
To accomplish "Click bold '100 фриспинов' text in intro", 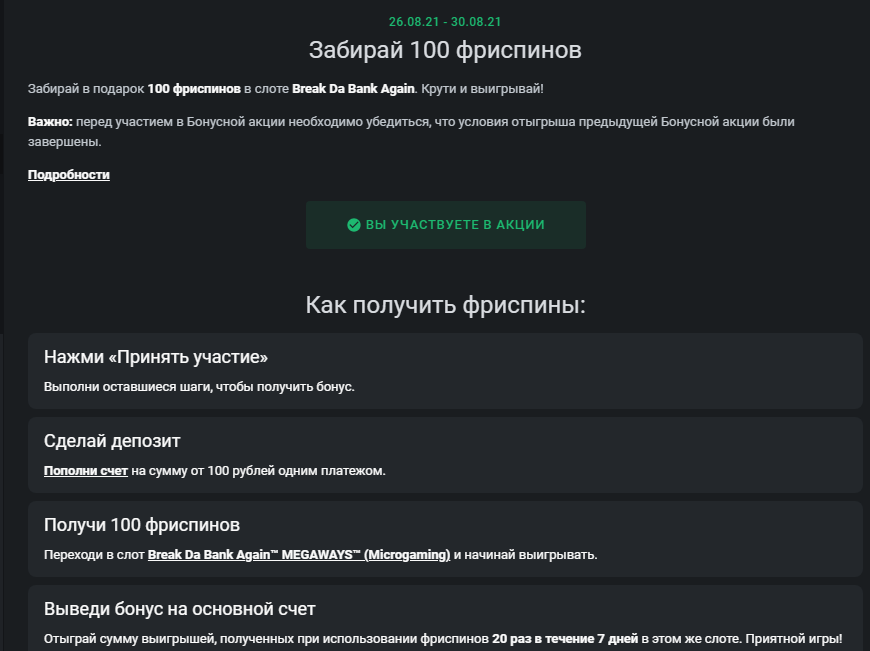I will pos(194,89).
